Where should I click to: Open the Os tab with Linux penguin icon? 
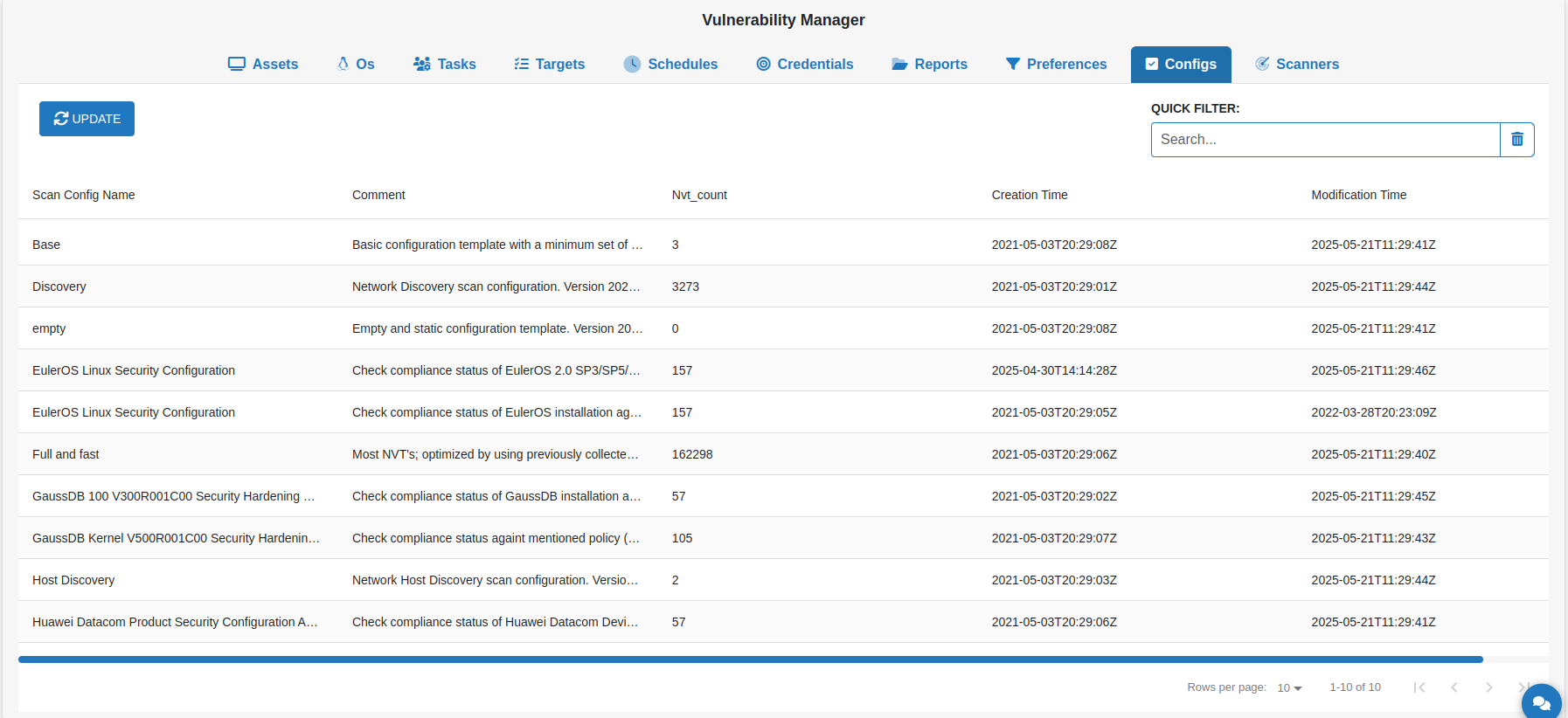(x=356, y=65)
